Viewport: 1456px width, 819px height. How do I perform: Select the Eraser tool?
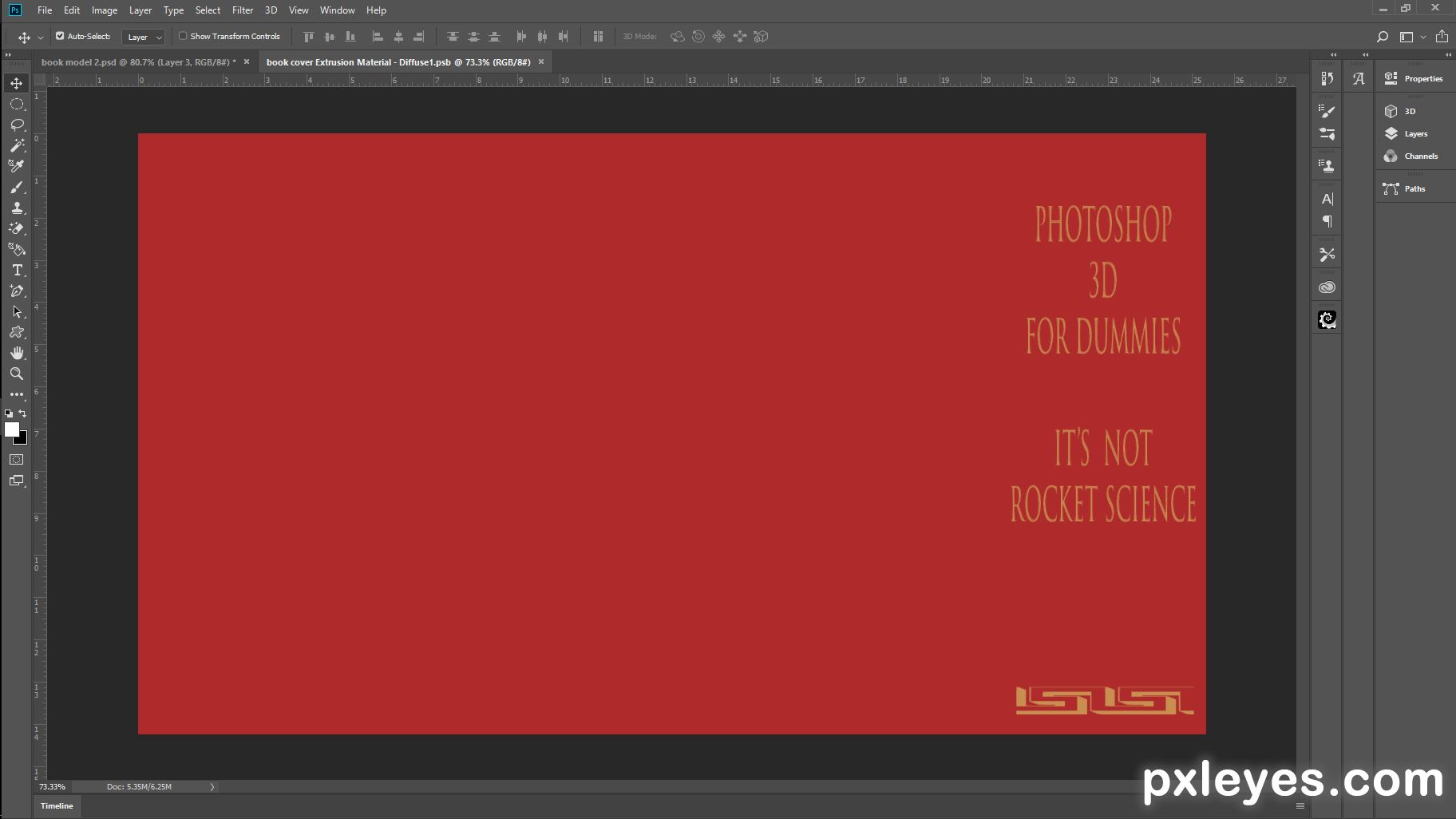(17, 228)
